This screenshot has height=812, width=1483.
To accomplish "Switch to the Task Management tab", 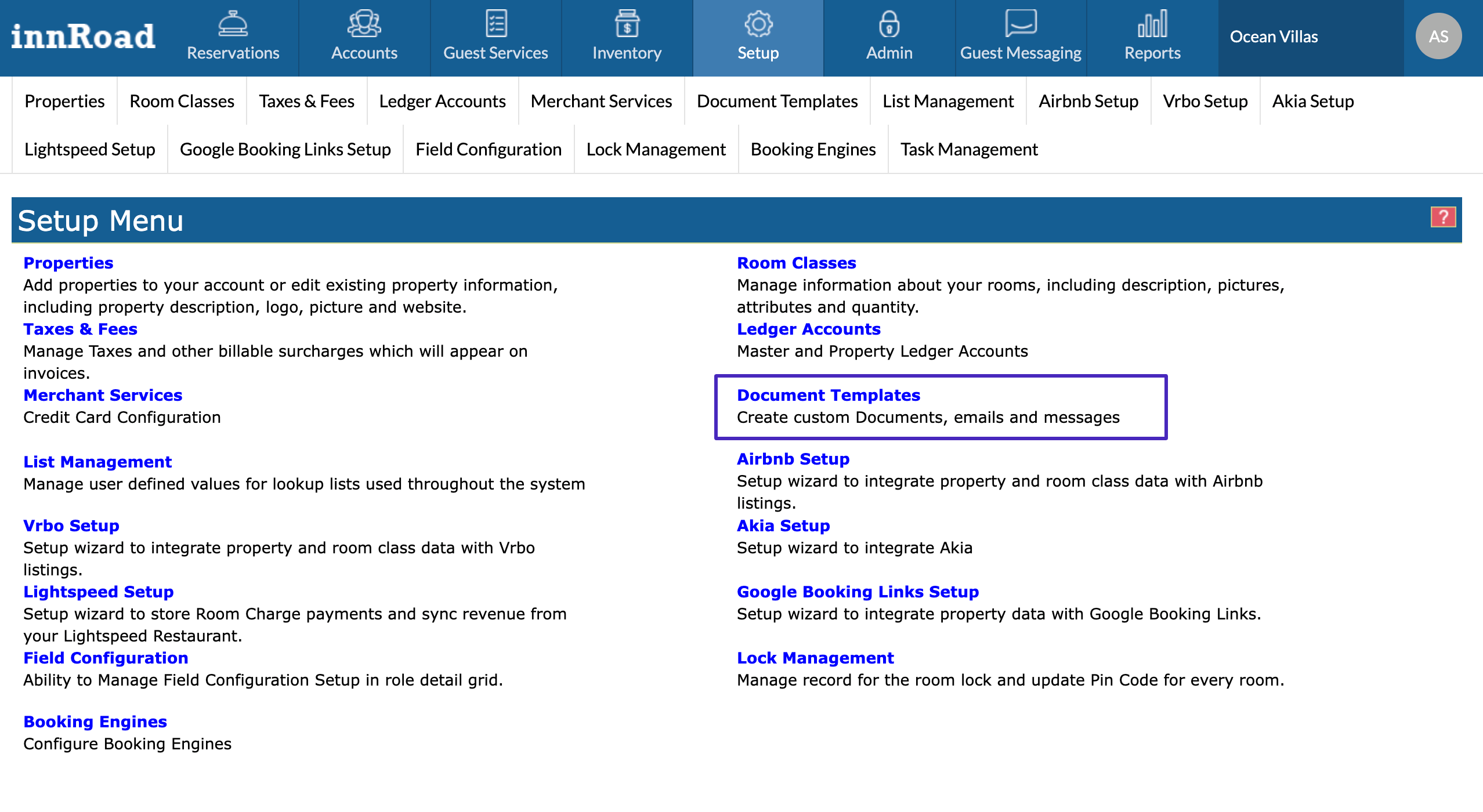I will coord(968,149).
